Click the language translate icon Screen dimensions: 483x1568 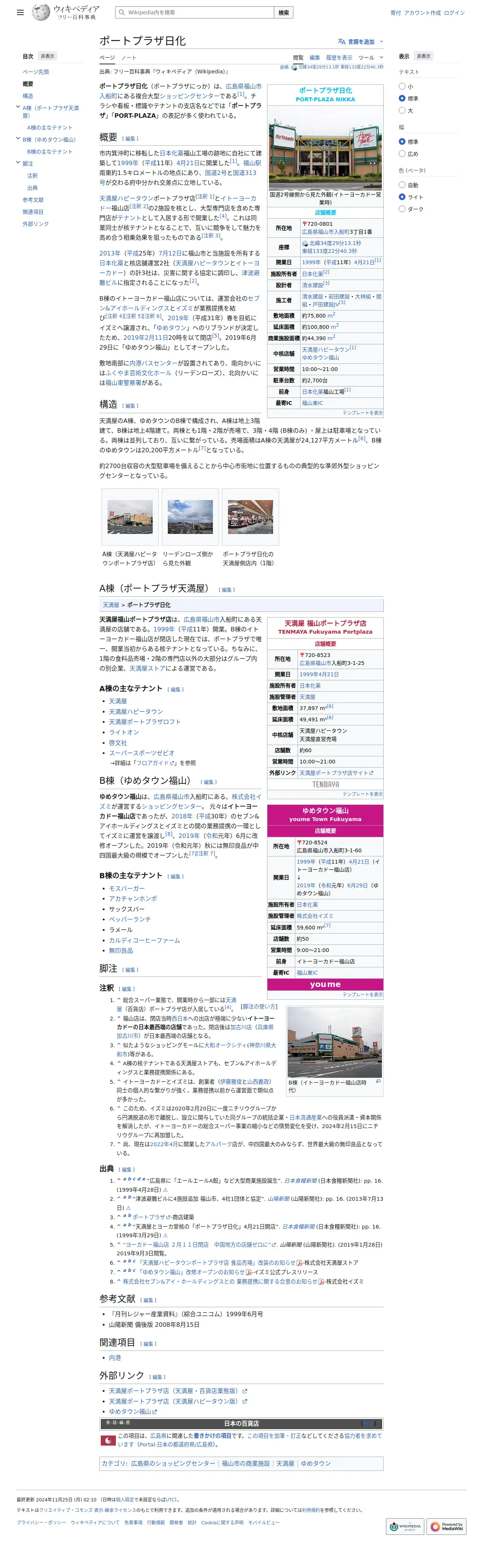tap(342, 41)
